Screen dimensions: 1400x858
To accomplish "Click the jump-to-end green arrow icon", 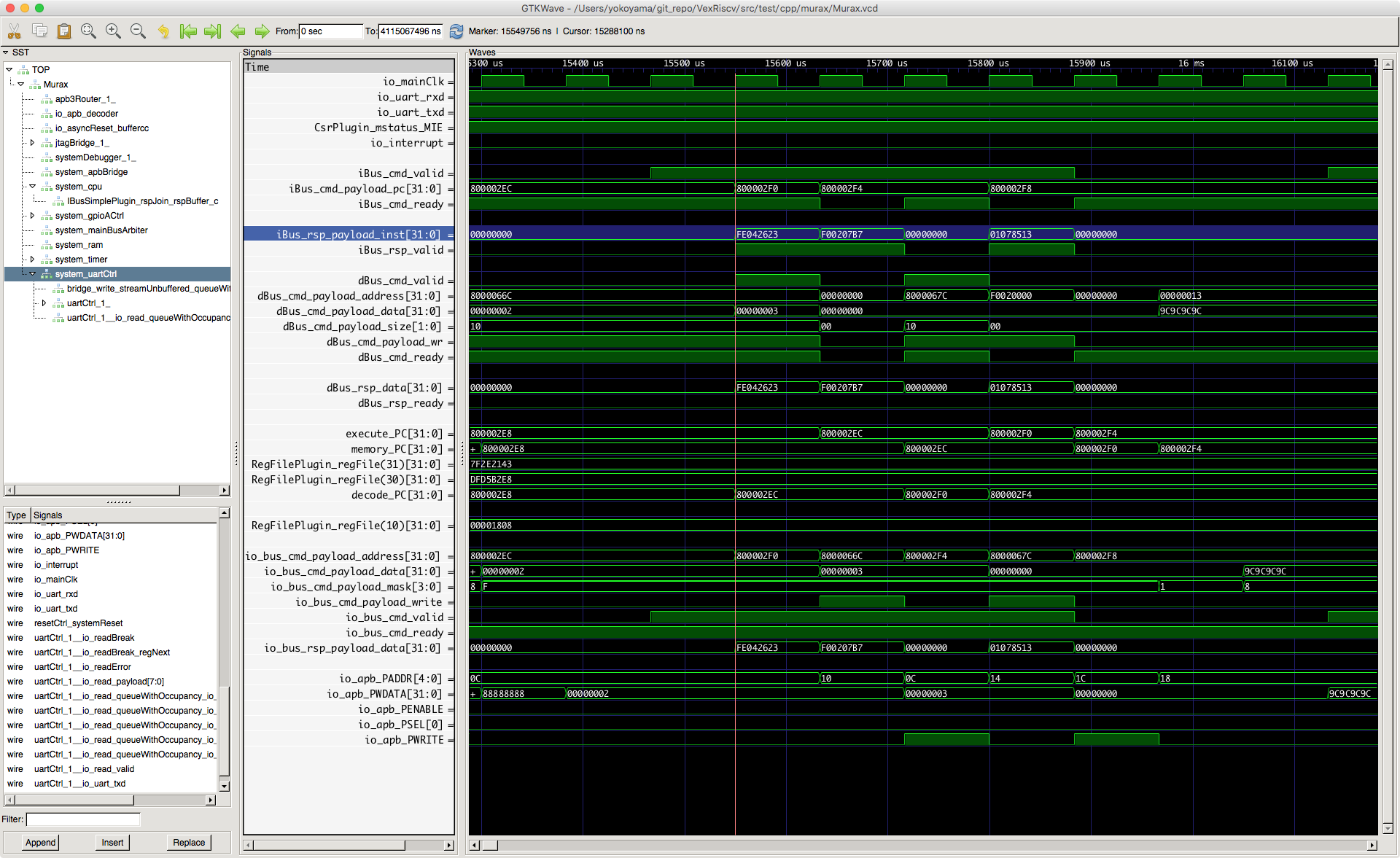I will [212, 31].
